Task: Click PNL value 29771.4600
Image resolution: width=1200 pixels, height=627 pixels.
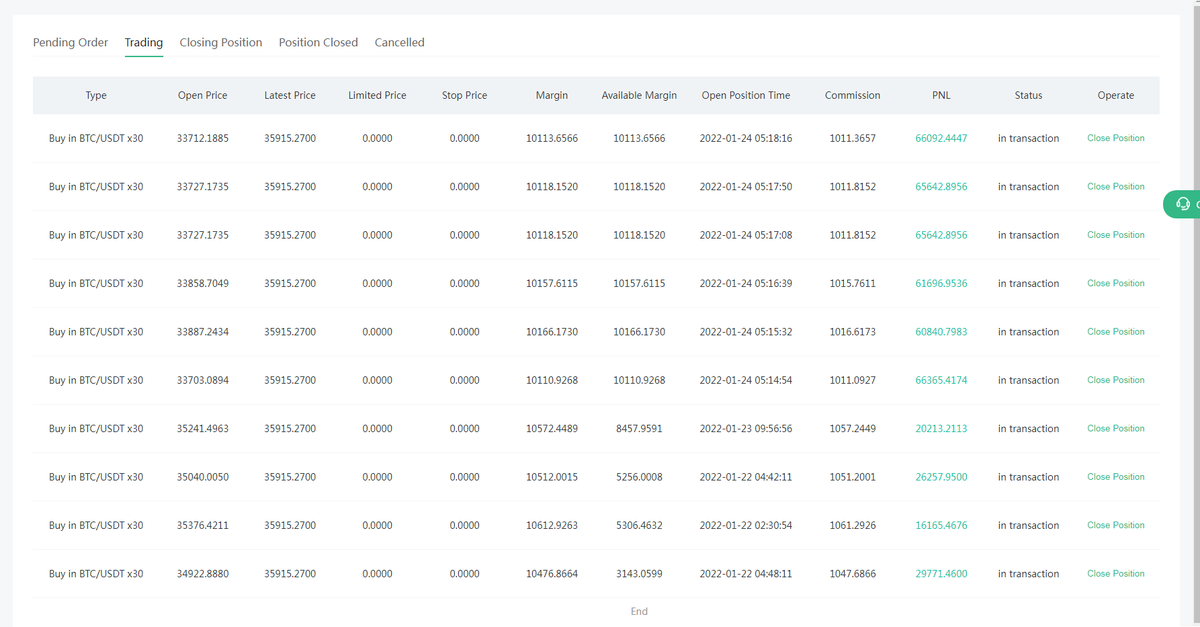Action: [941, 574]
